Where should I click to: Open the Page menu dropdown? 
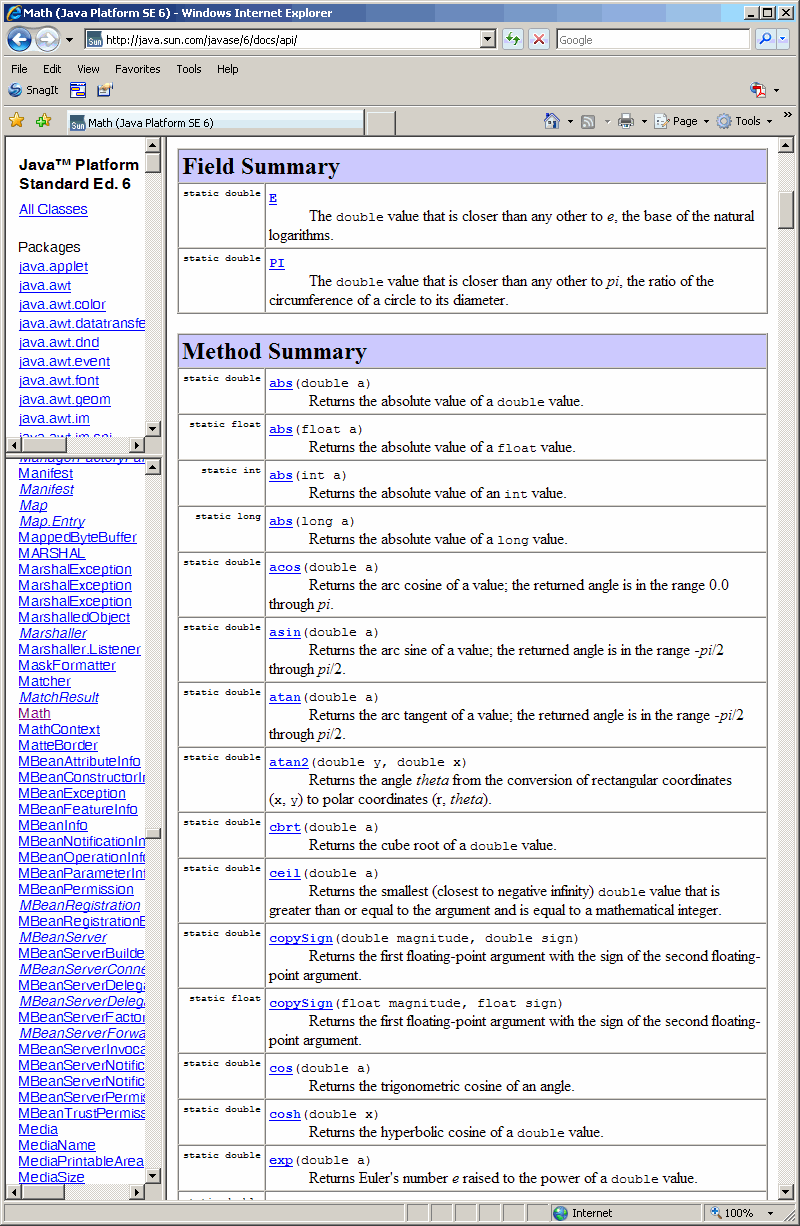coord(680,120)
